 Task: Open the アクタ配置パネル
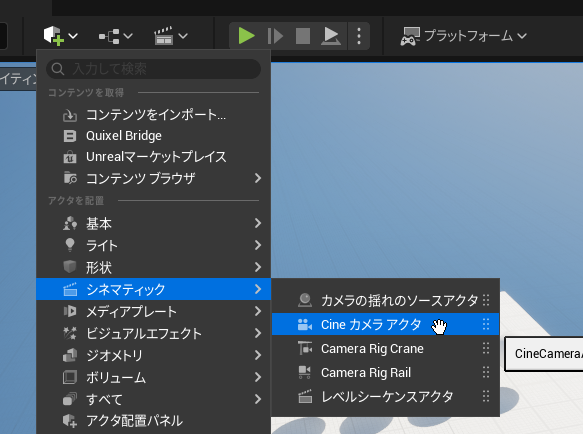tap(153, 421)
